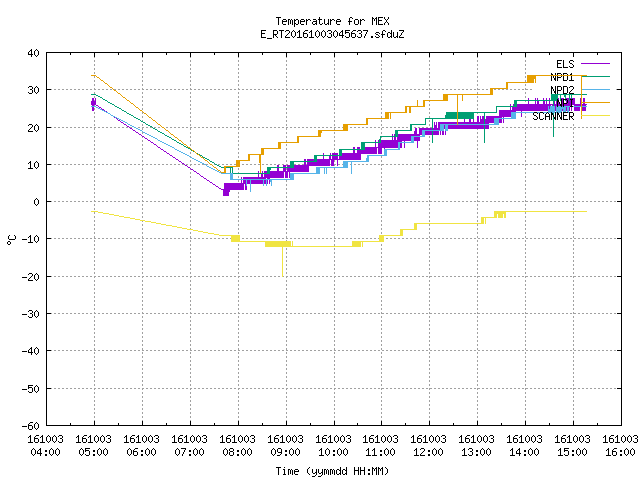This screenshot has width=640, height=480.
Task: Click the y-axis tick label -60
Action: (x=31, y=426)
